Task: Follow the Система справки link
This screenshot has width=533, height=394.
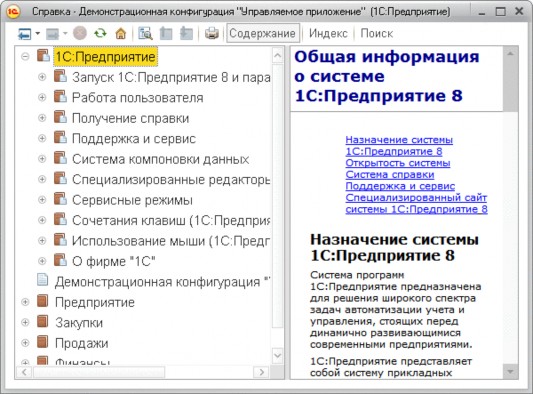Action: pyautogui.click(x=390, y=174)
